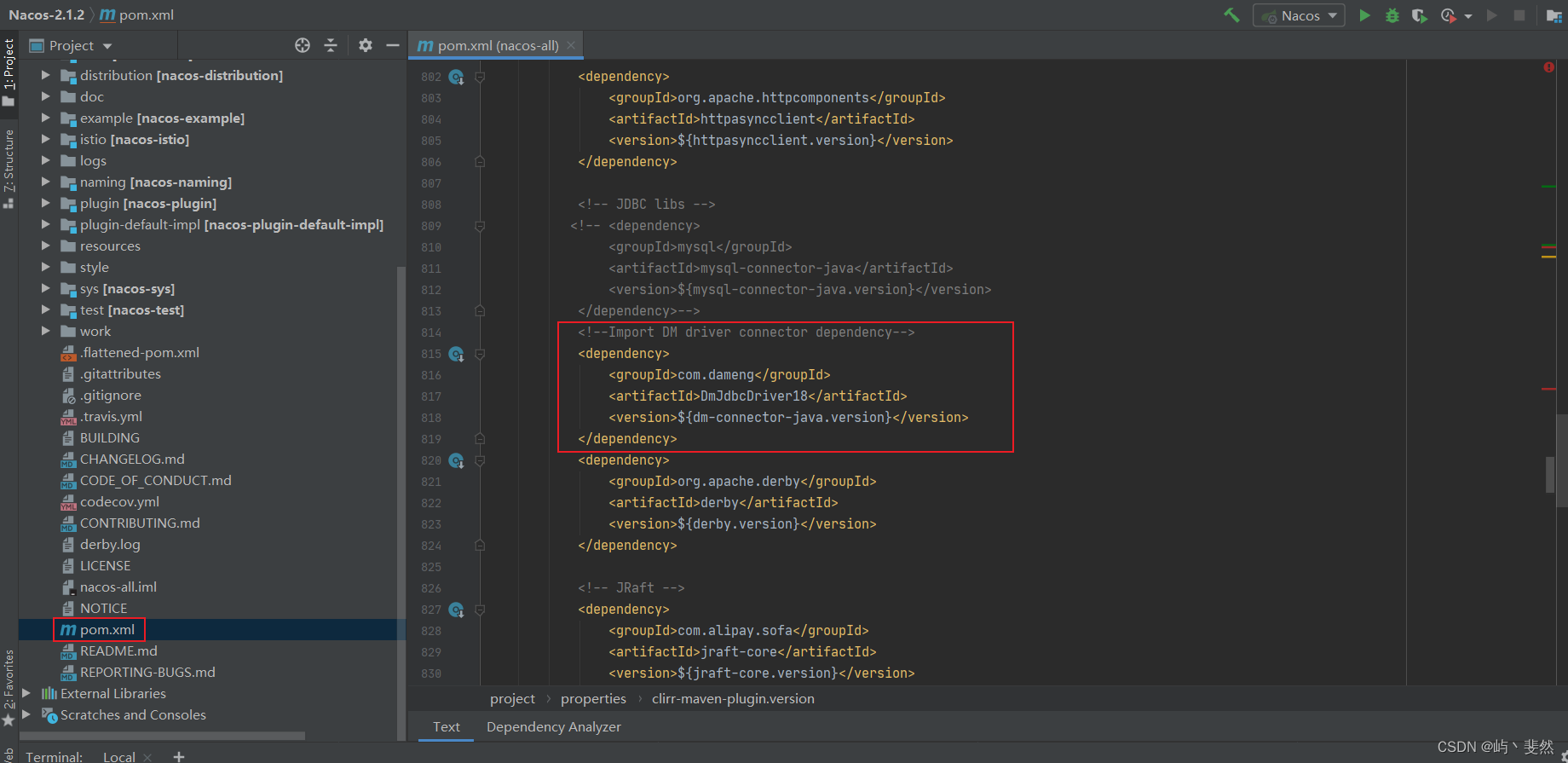Switch to the Text editor tab

pyautogui.click(x=446, y=726)
